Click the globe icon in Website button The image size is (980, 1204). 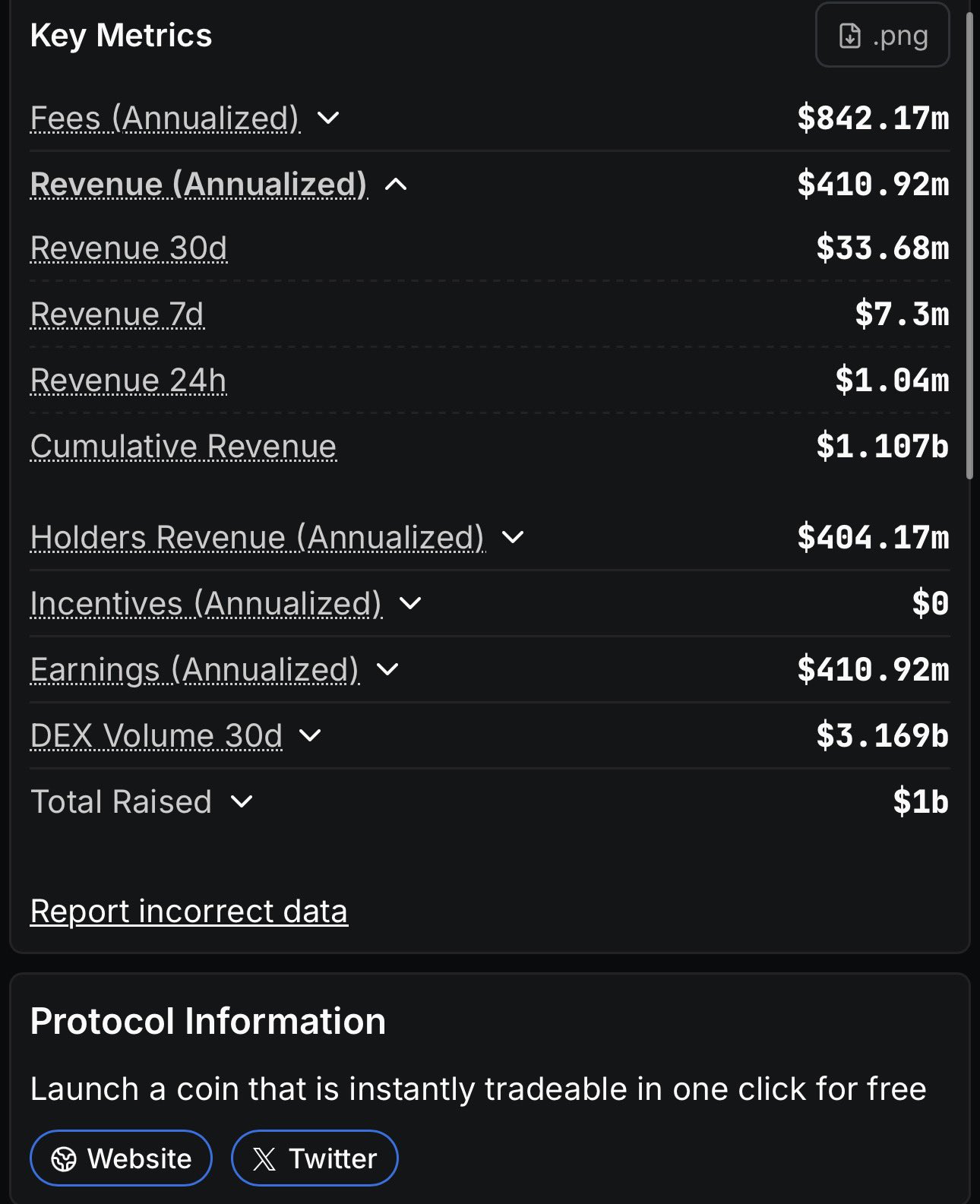tap(64, 1159)
